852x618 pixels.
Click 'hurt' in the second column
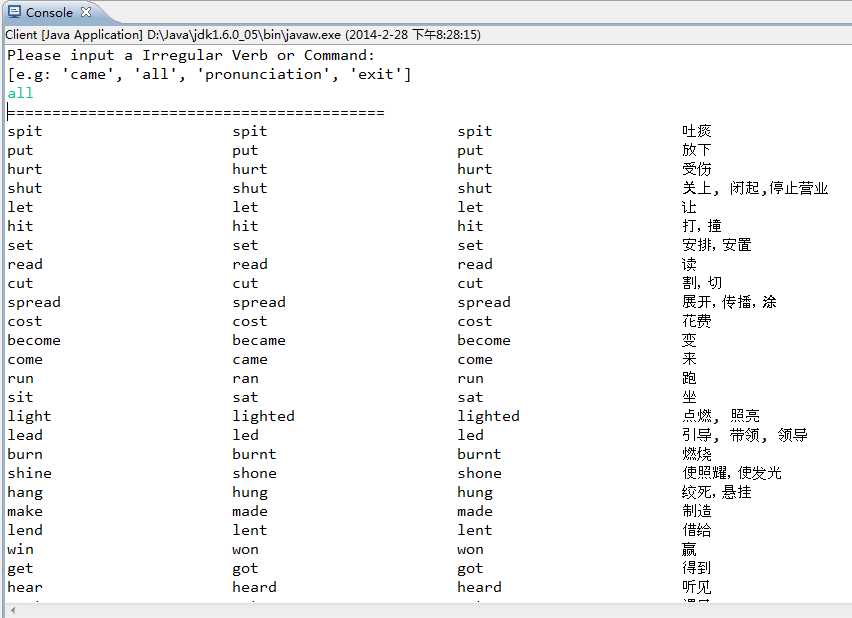pos(250,170)
